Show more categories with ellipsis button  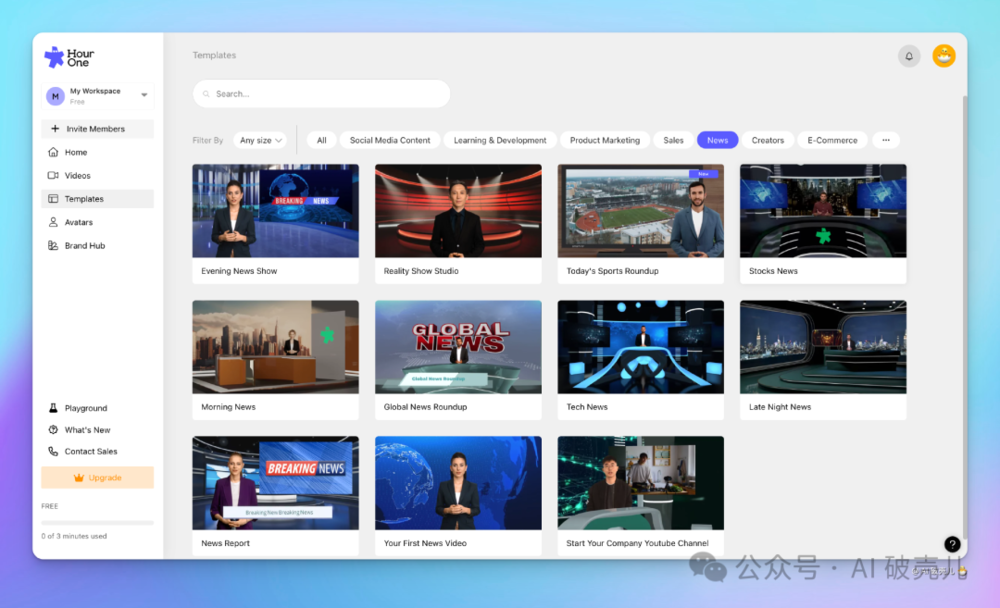[886, 140]
